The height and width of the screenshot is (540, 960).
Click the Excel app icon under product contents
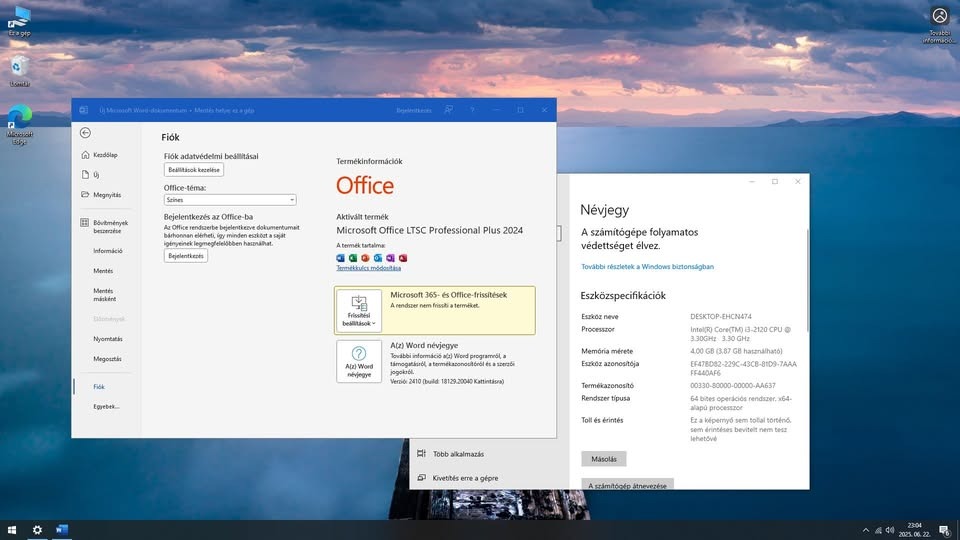[353, 258]
